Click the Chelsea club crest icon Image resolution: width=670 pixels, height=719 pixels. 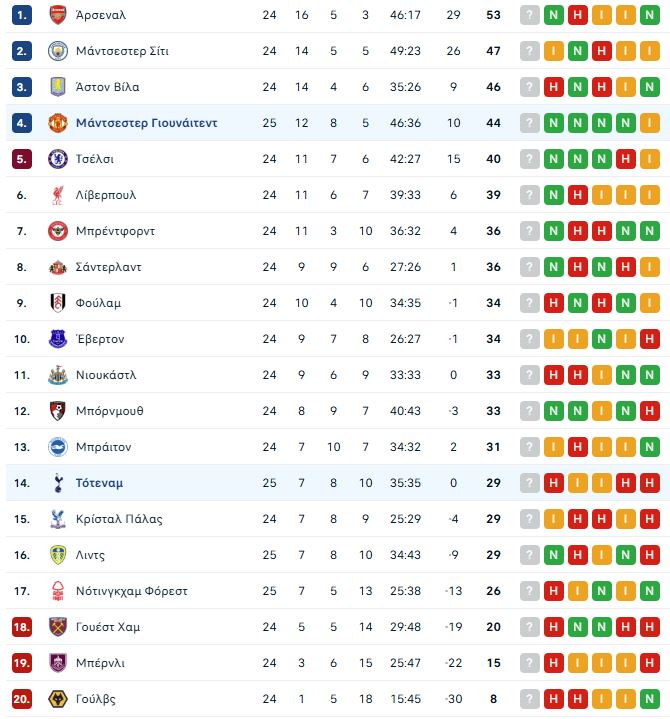(57, 159)
